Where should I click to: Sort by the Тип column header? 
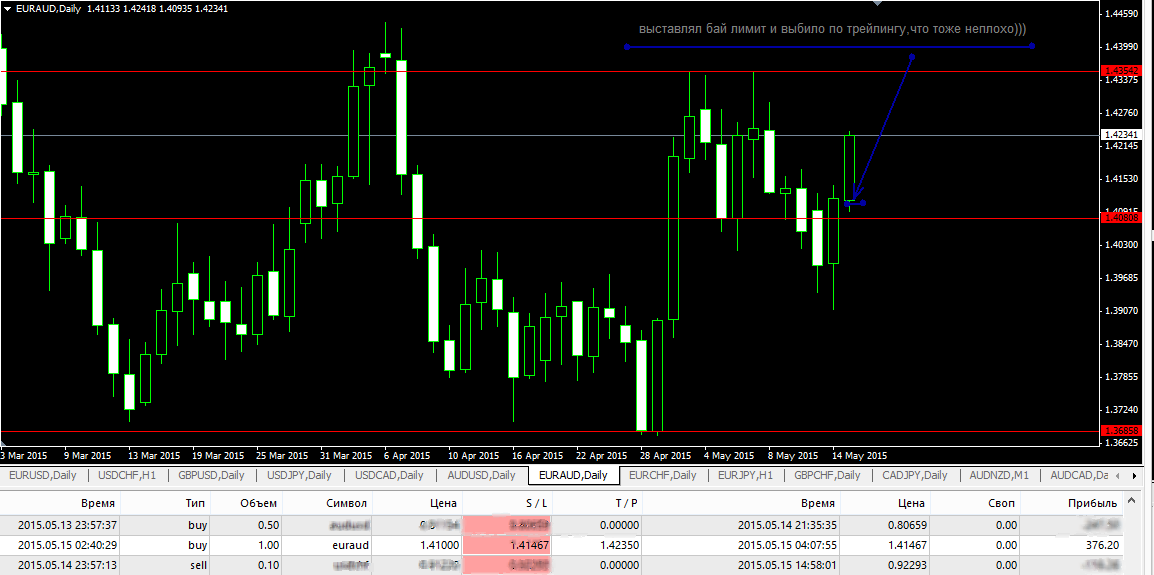165,504
